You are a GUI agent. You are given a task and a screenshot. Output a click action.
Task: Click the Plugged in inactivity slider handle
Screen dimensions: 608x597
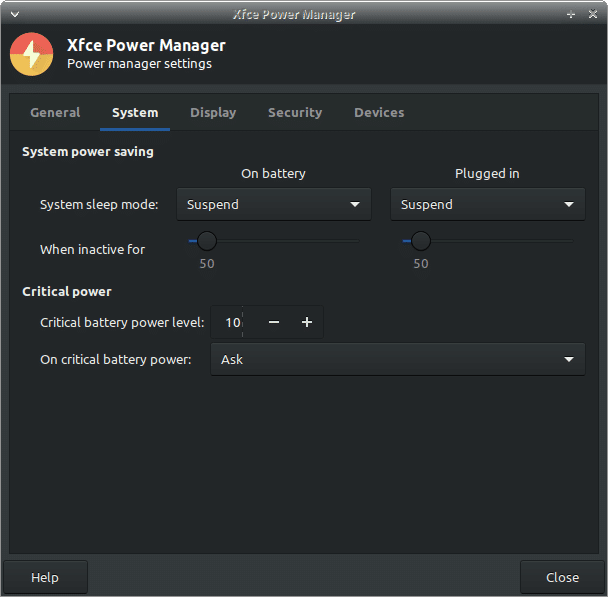(421, 241)
